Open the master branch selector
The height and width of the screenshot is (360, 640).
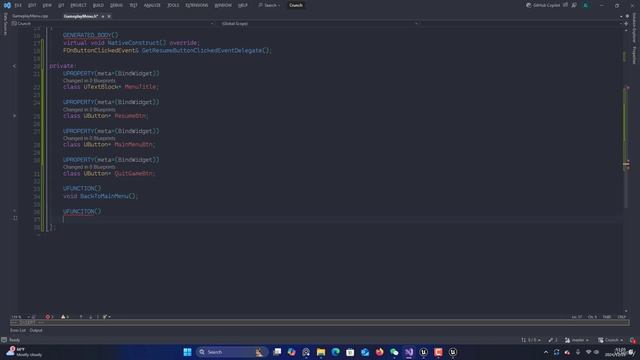coord(577,340)
